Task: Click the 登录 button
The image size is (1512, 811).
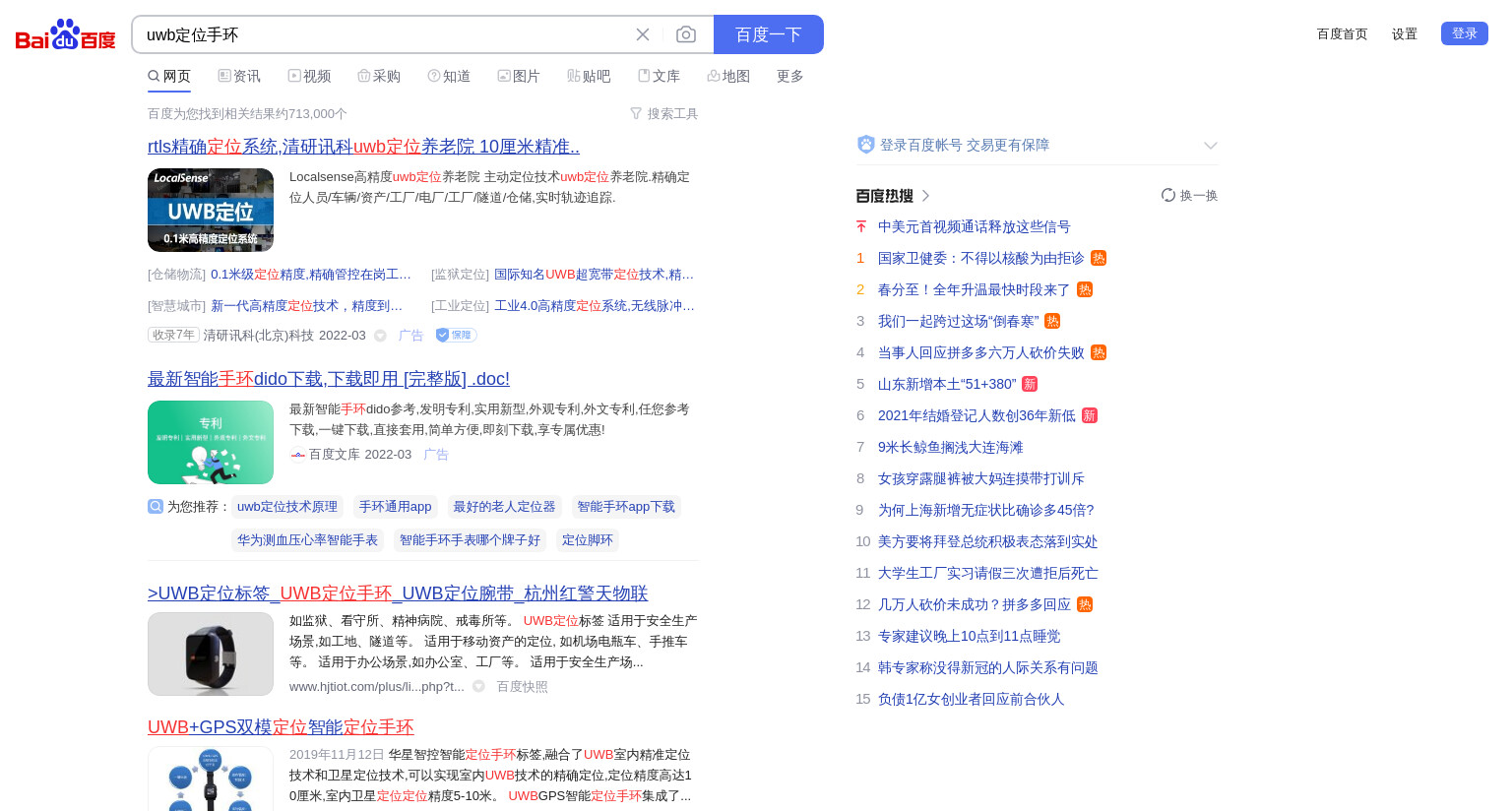Action: click(1465, 33)
